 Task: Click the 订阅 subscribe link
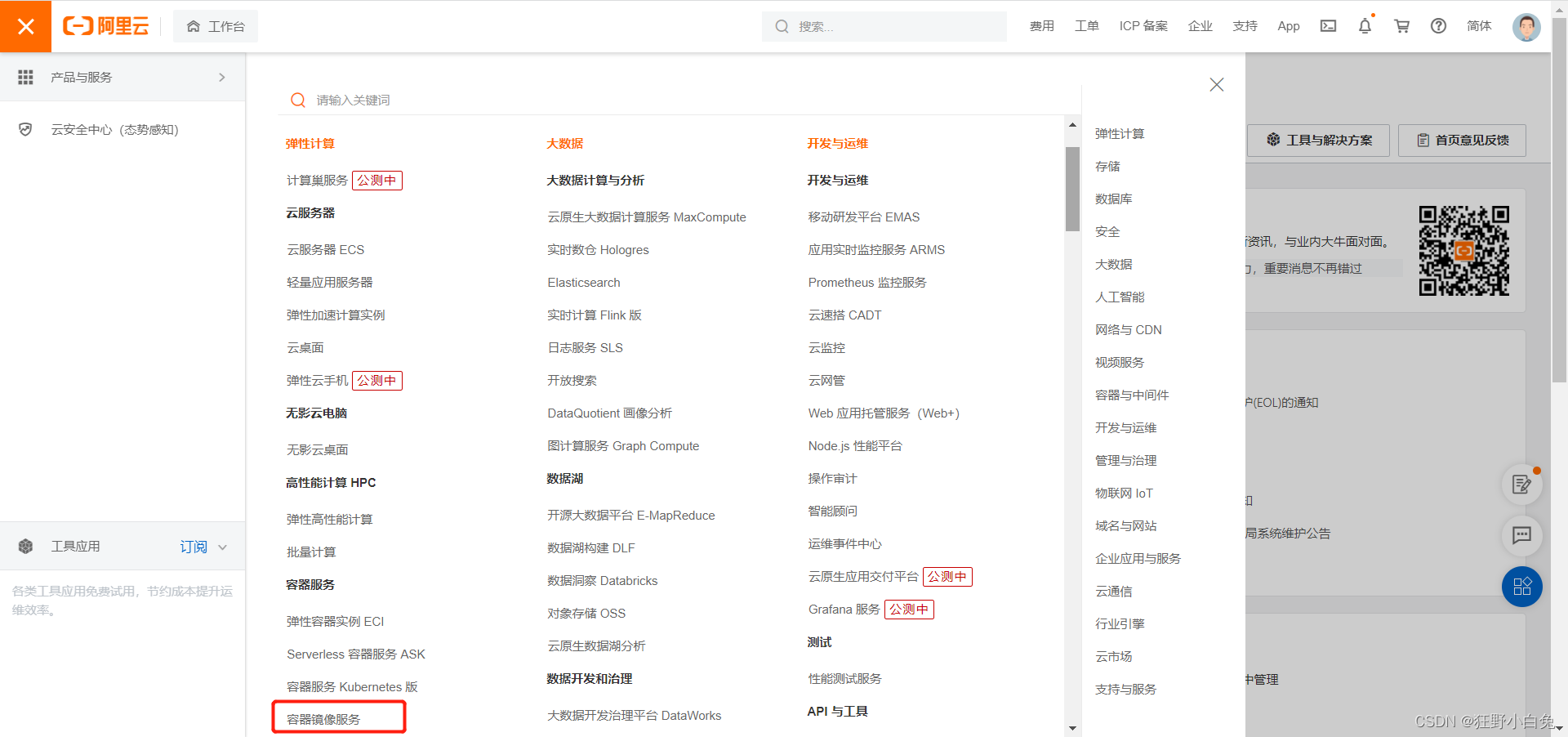[194, 547]
